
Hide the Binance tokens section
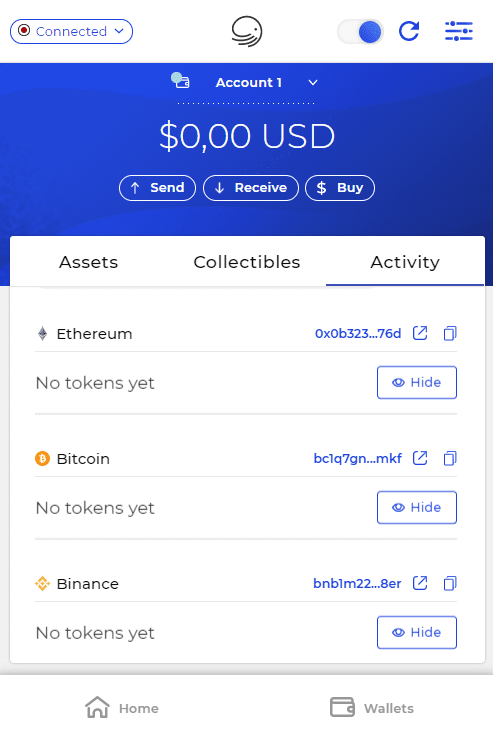point(417,632)
